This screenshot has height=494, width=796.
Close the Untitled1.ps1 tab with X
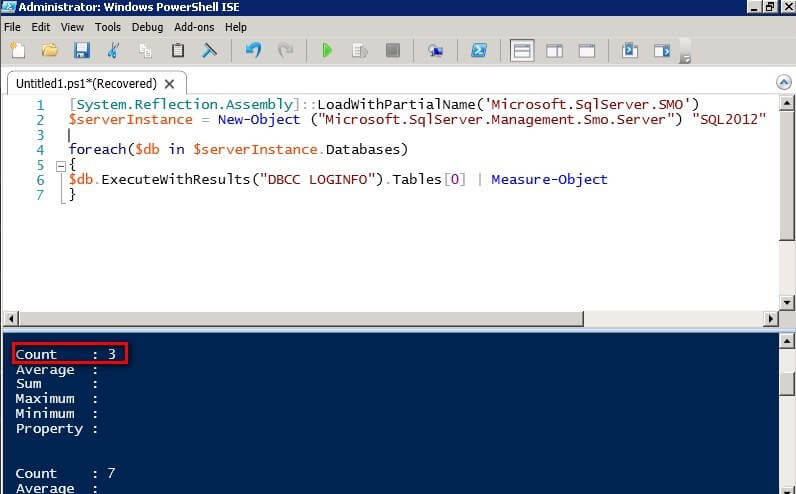pyautogui.click(x=170, y=84)
